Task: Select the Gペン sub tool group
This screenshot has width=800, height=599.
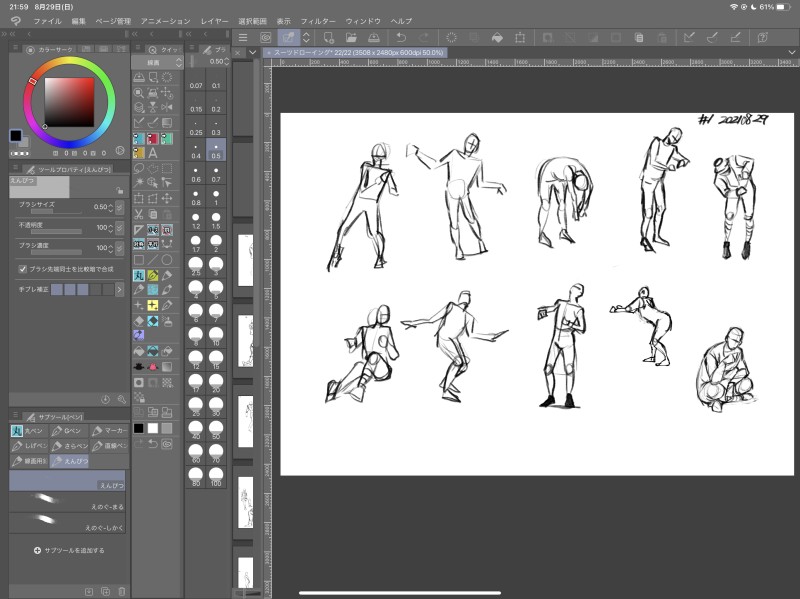Action: pos(67,431)
